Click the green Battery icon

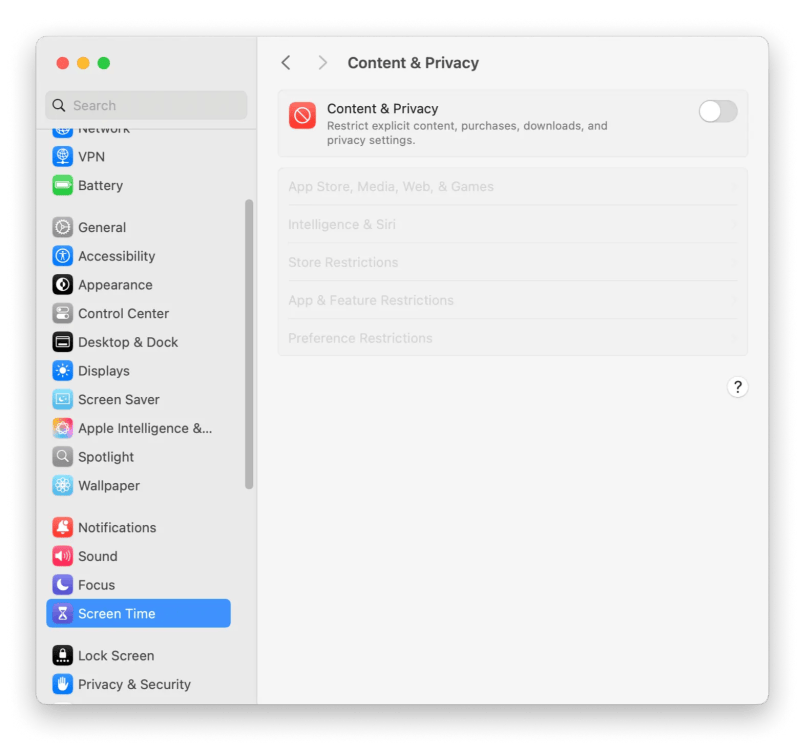click(62, 185)
